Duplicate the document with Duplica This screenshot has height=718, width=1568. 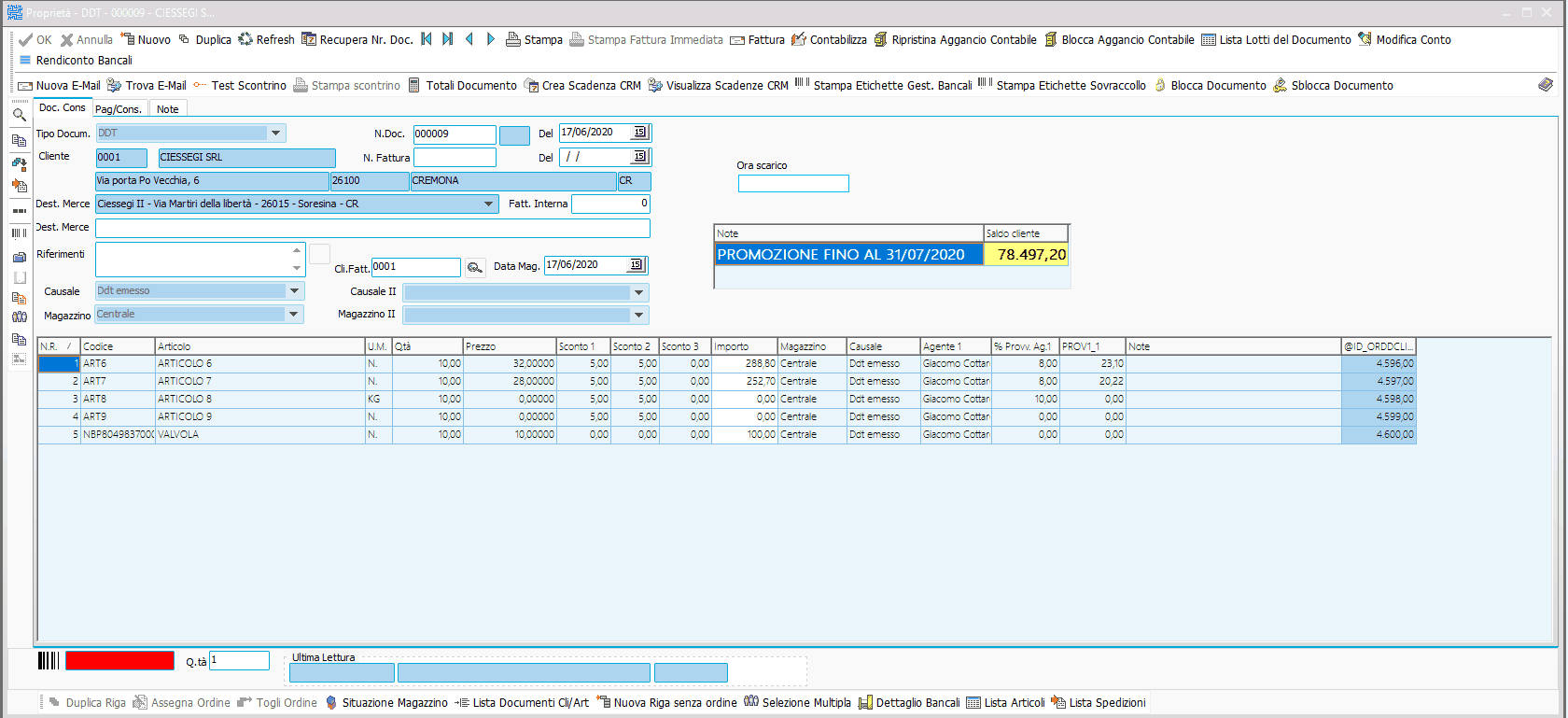coord(204,40)
